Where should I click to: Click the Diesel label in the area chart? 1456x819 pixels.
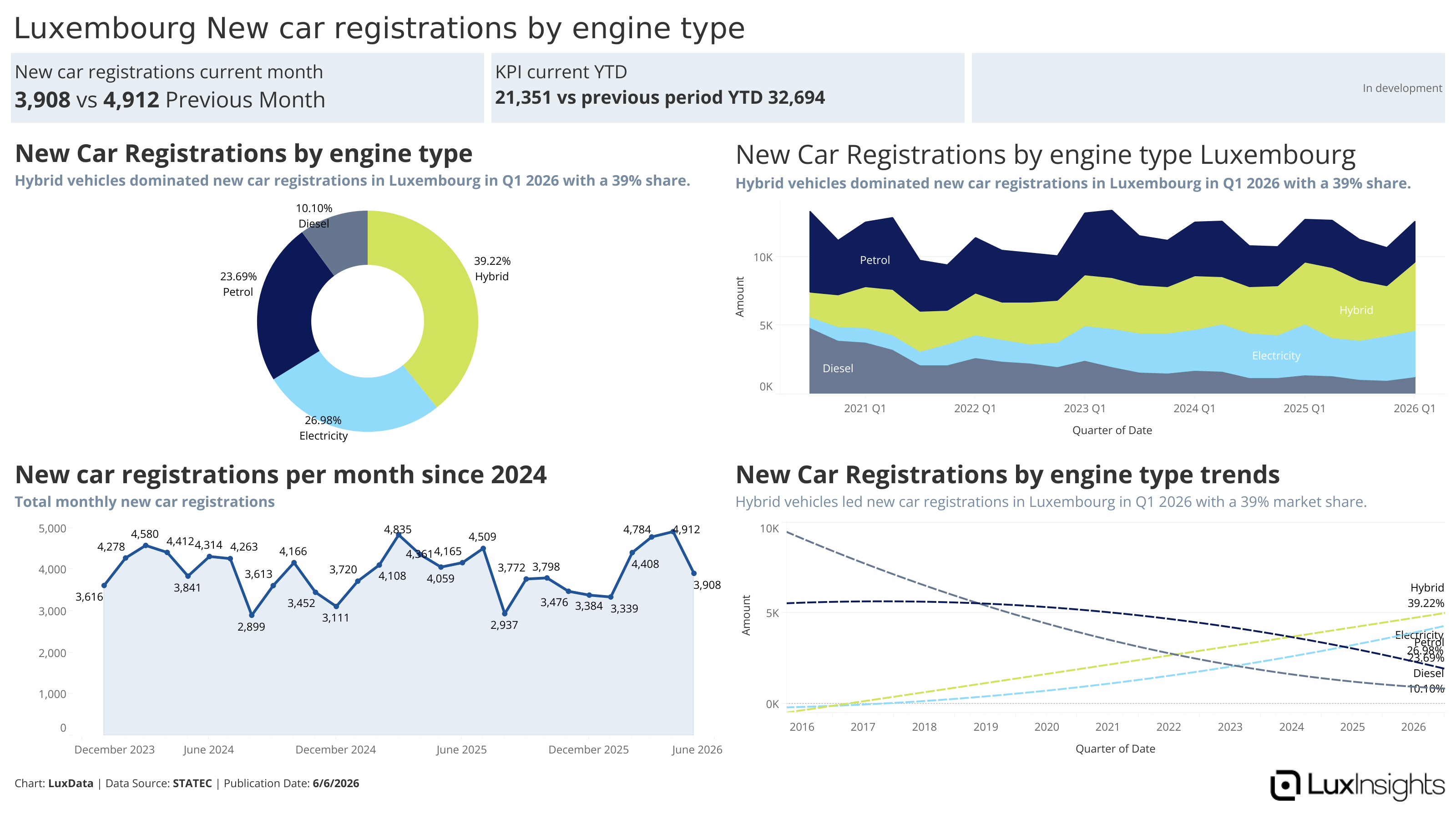838,369
